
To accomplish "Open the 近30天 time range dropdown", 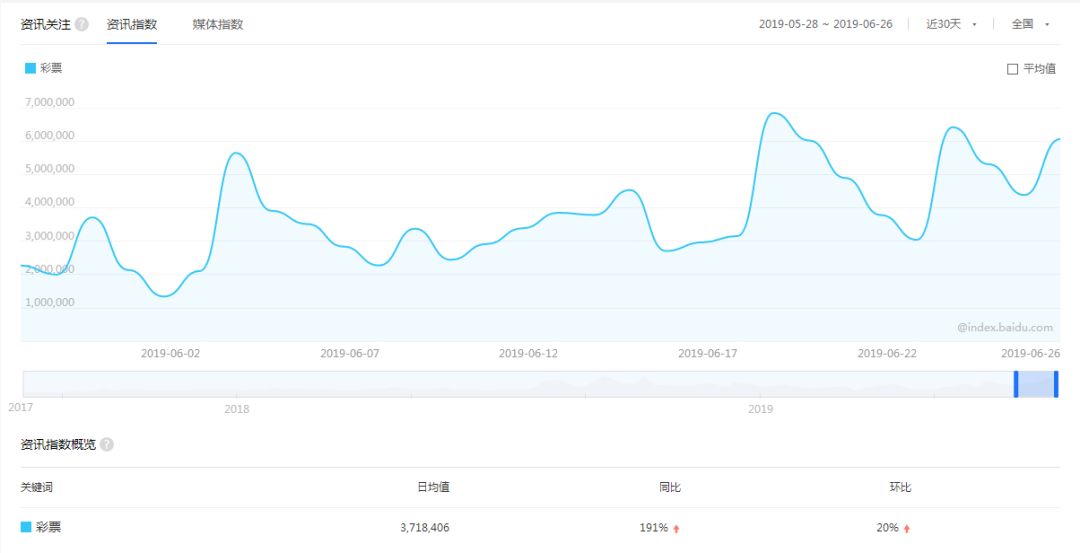I will 951,24.
